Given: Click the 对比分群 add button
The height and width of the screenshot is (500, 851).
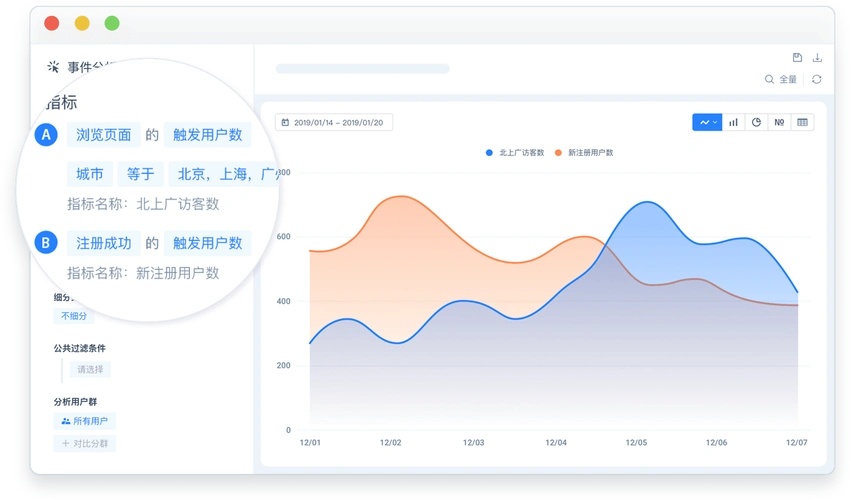Looking at the screenshot, I should point(85,443).
